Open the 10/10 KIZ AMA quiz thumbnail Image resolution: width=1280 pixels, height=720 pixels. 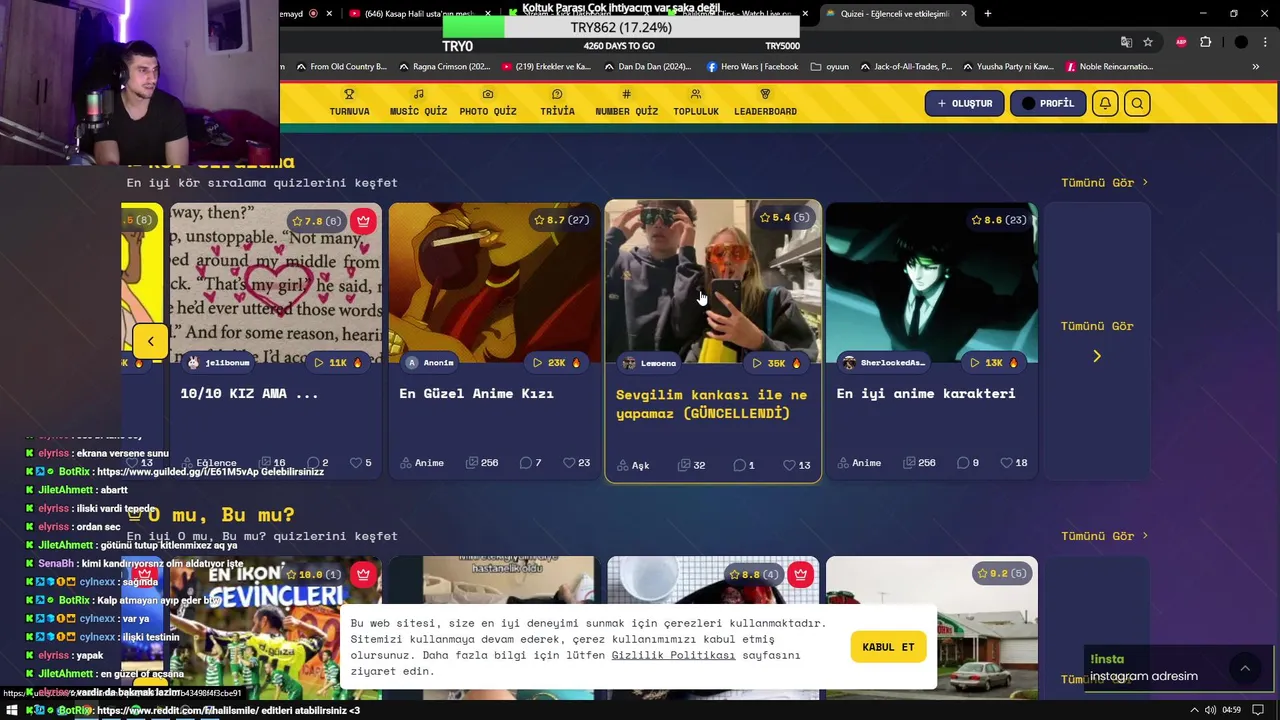(x=275, y=283)
